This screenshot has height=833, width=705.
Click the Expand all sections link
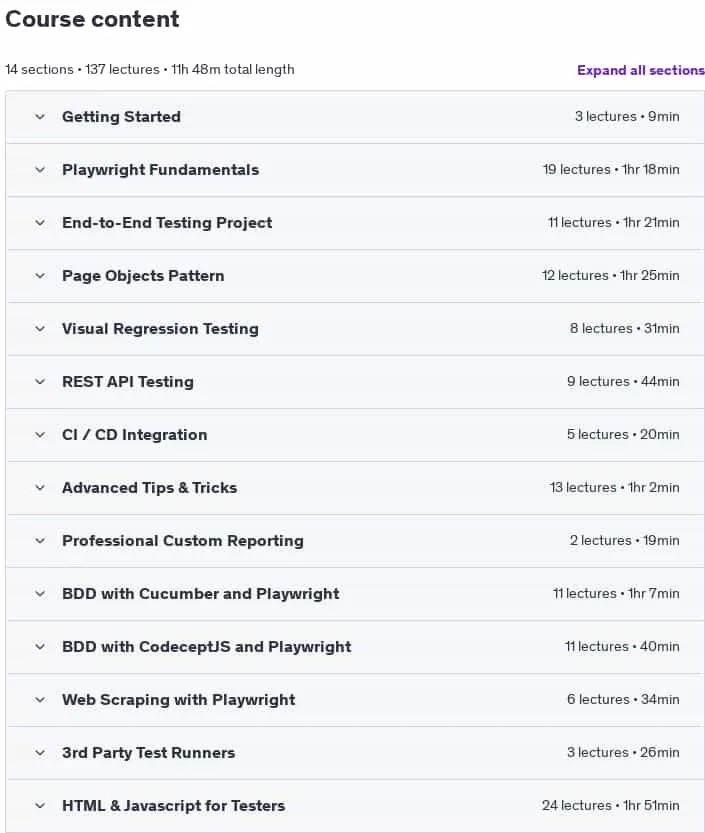pyautogui.click(x=641, y=70)
